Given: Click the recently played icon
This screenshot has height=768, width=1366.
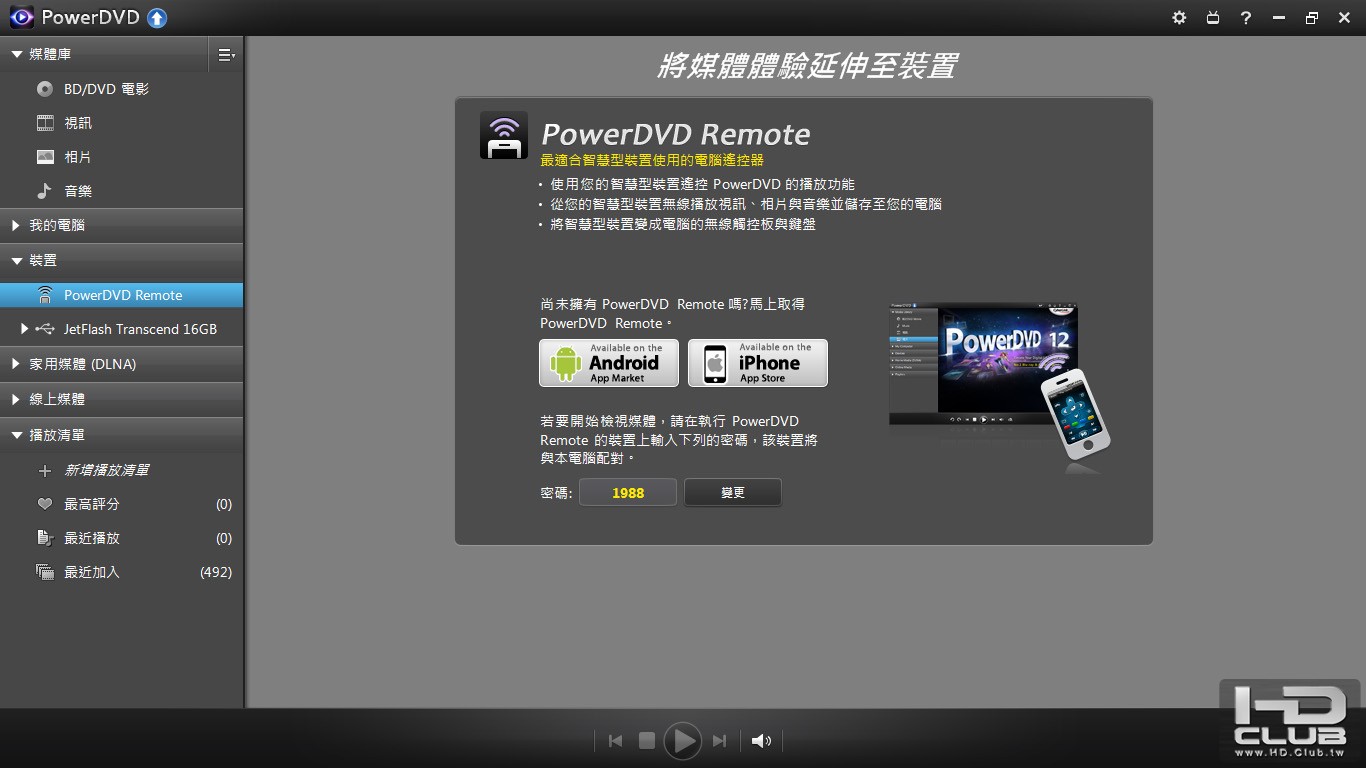Looking at the screenshot, I should pos(45,538).
